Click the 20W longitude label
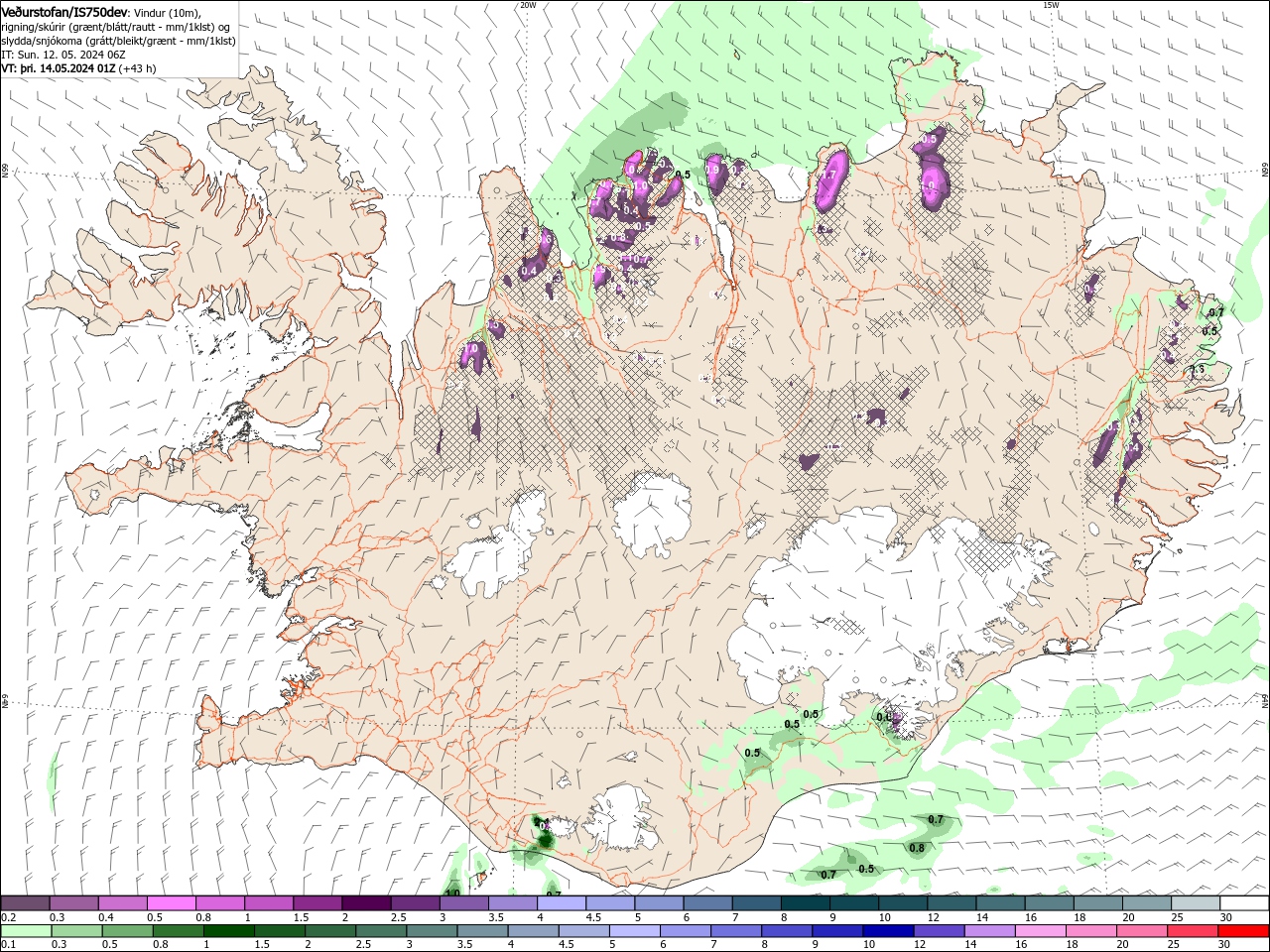Screen dimensions: 1270x952 pyautogui.click(x=528, y=5)
